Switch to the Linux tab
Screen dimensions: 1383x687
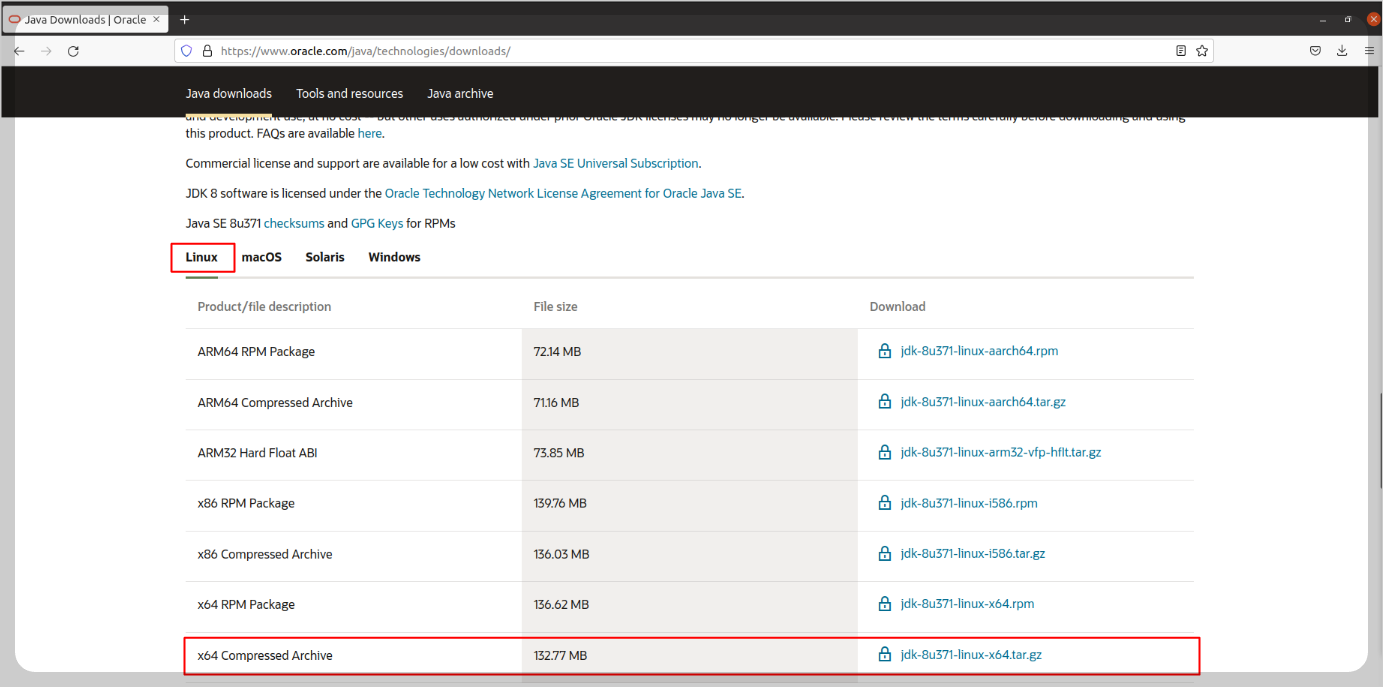point(202,257)
